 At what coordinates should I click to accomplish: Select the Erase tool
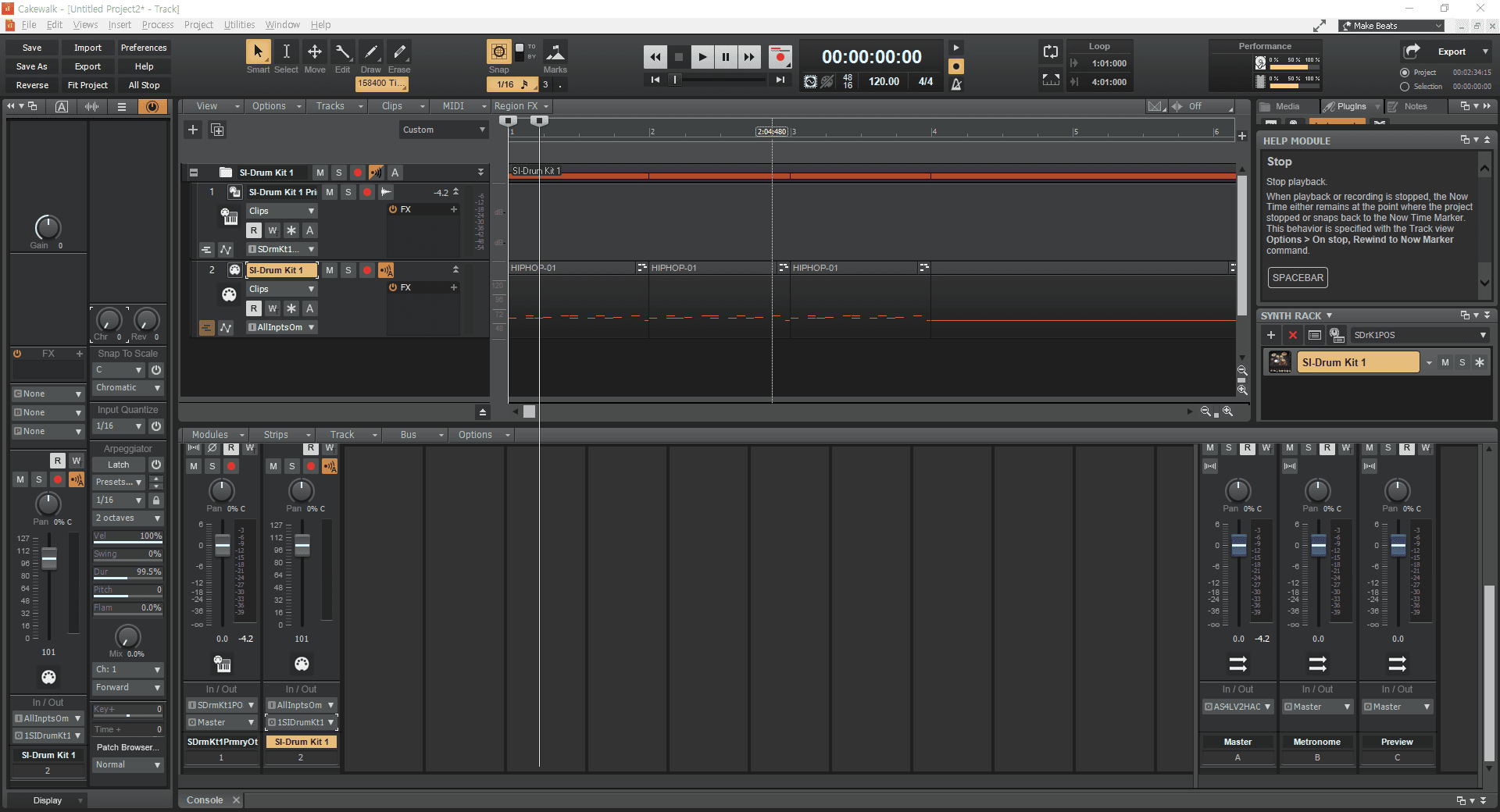[399, 52]
